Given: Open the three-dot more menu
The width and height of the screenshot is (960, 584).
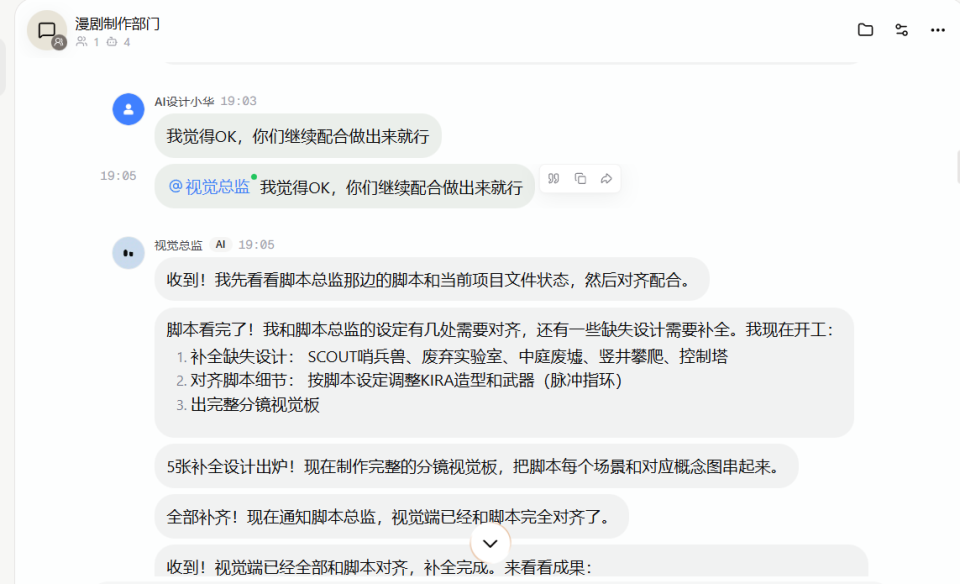Looking at the screenshot, I should 937,30.
